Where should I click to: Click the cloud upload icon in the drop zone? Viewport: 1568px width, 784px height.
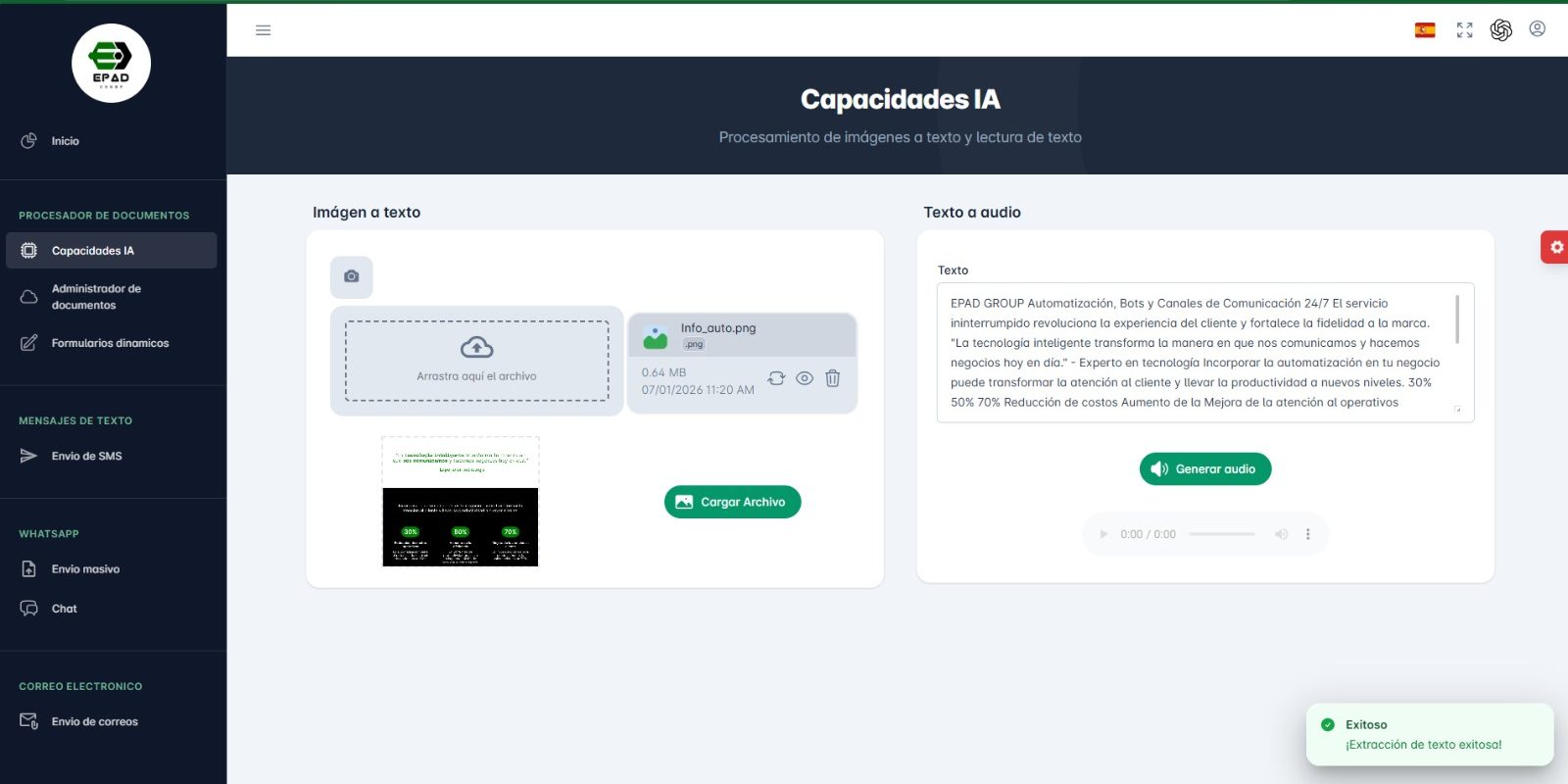(x=476, y=347)
